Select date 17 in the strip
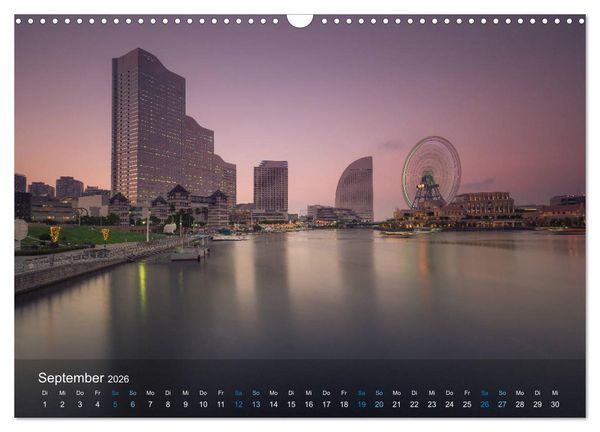600x432 pixels. [x=326, y=404]
